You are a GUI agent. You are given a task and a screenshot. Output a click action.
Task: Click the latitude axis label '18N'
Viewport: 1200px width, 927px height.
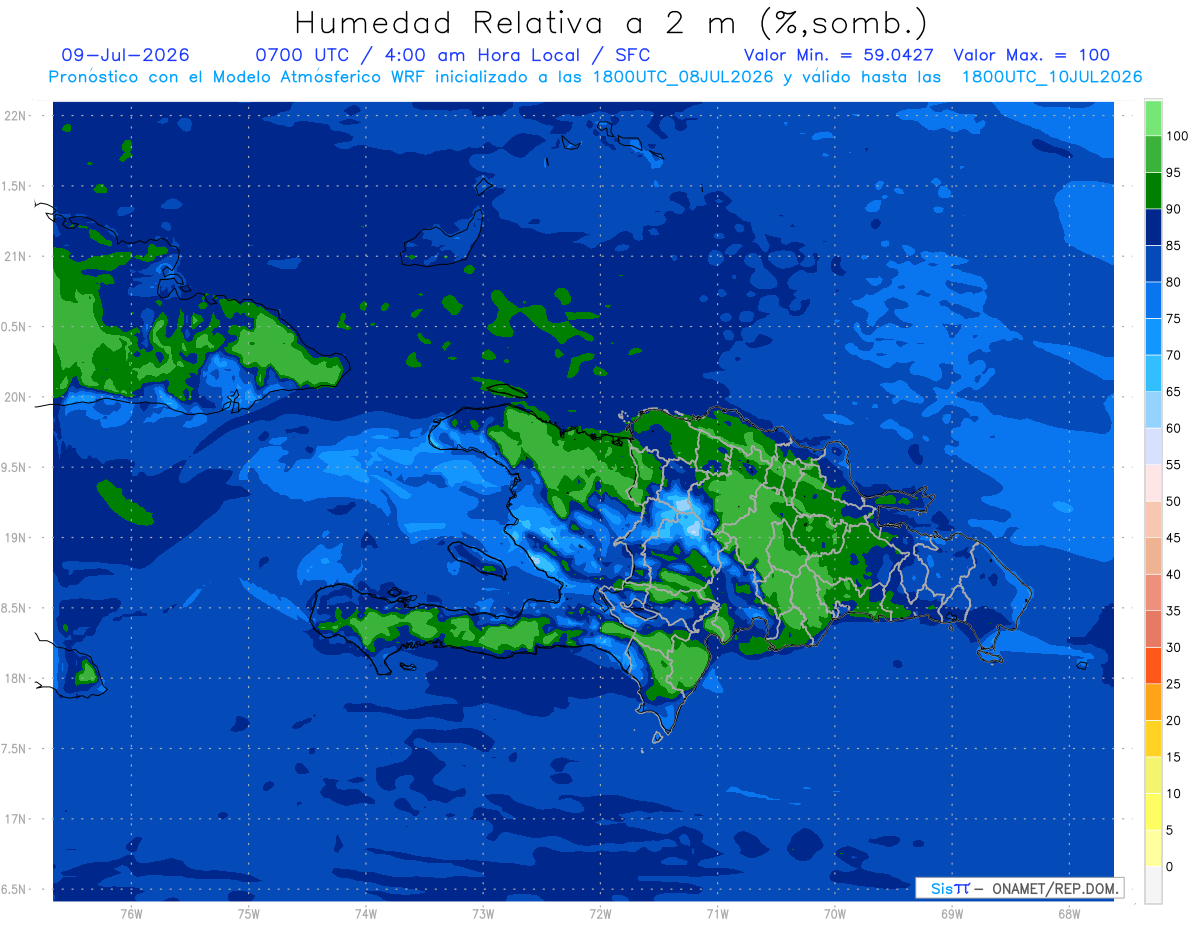[16, 679]
